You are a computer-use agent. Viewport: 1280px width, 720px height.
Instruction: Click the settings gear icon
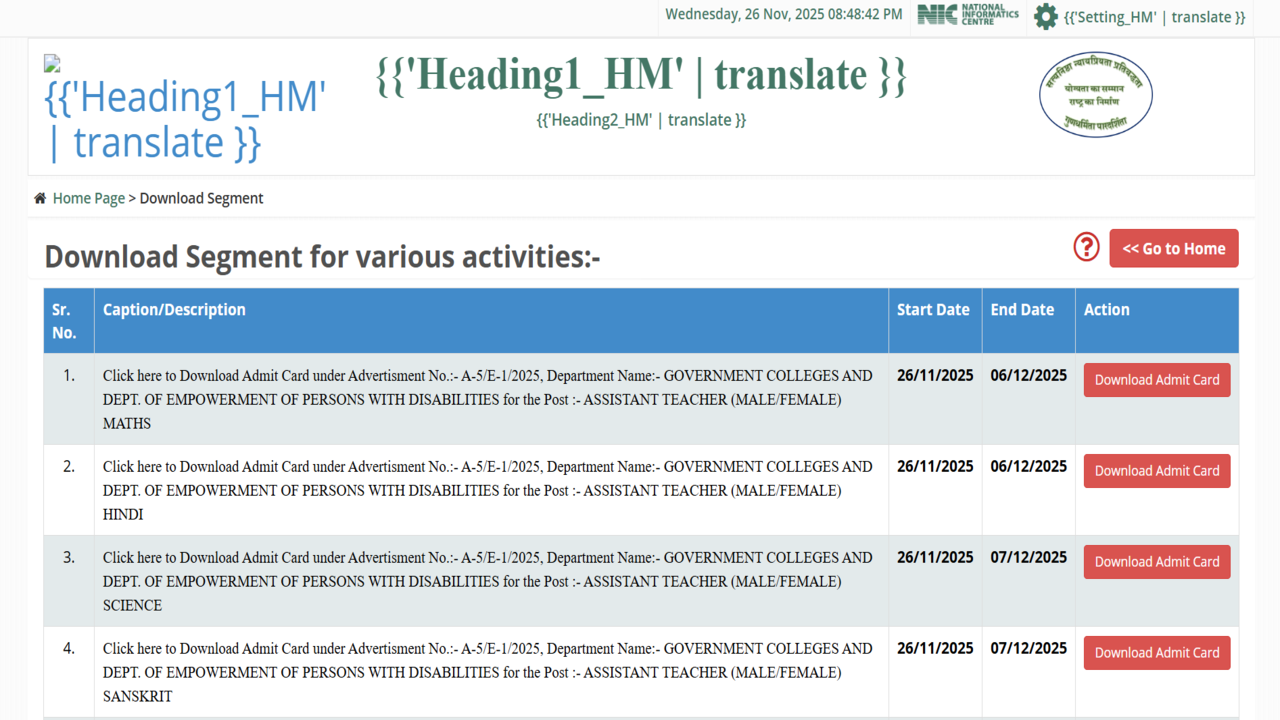pos(1045,17)
